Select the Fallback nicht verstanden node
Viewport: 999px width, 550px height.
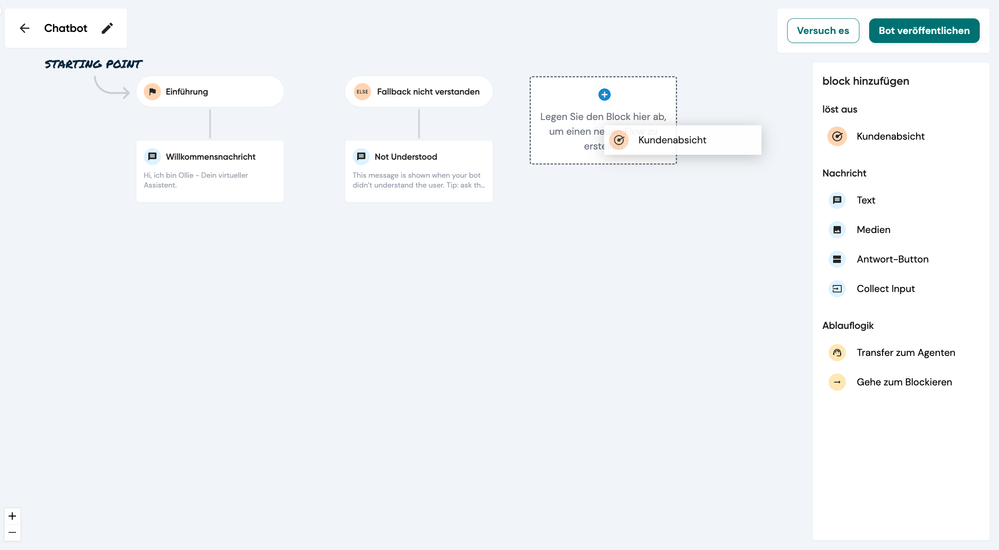tap(419, 92)
